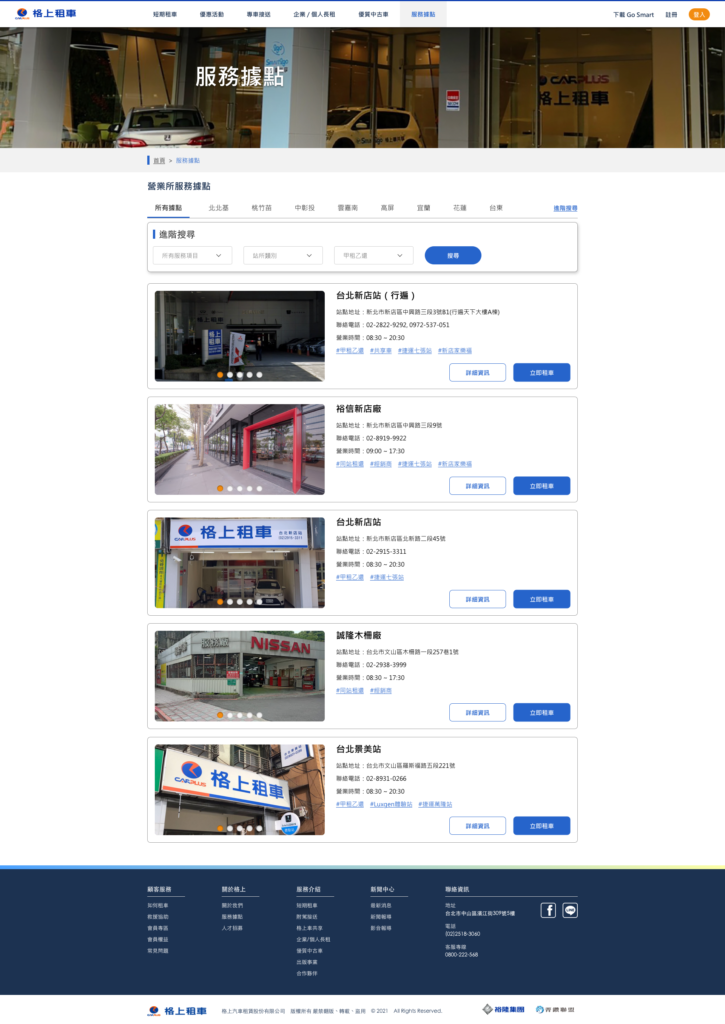Click the footer 格上租車 logo

(177, 1011)
